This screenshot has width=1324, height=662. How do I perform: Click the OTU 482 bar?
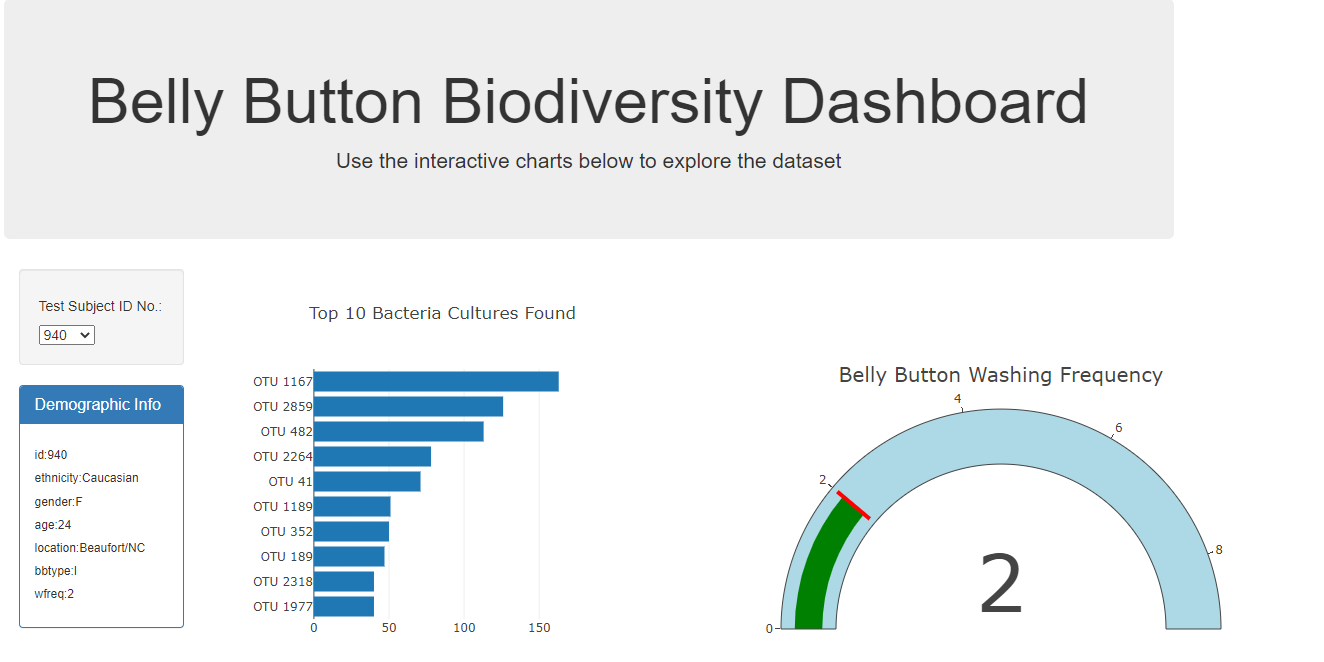(398, 431)
